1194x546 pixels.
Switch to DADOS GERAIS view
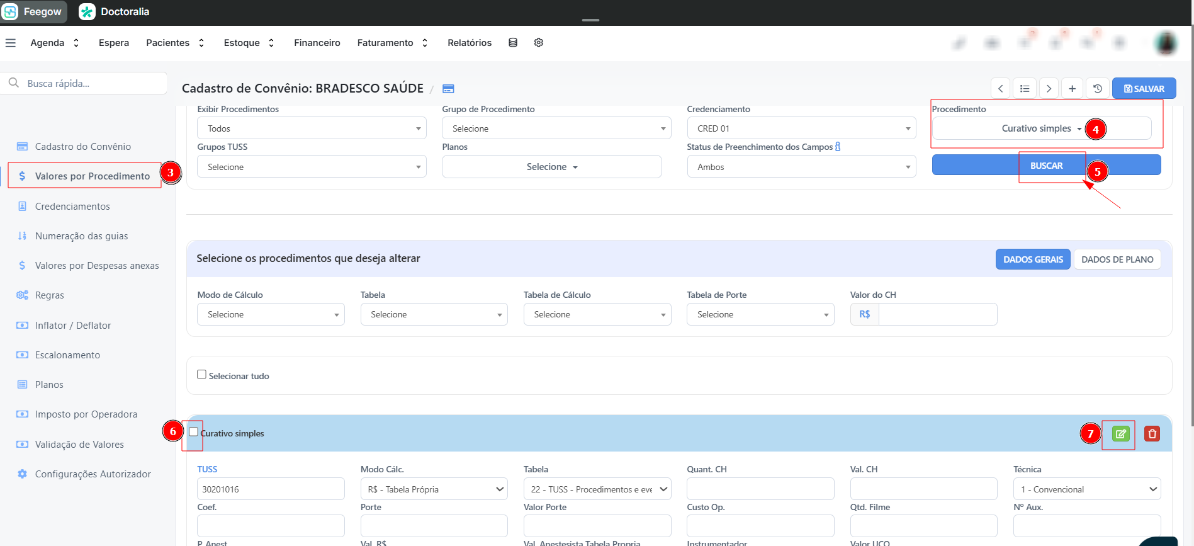[1033, 259]
